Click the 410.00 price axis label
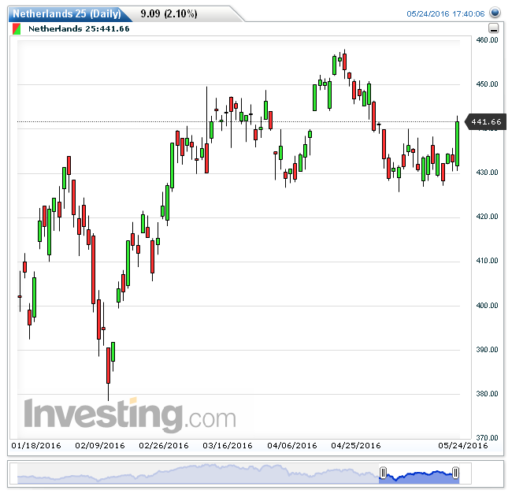512x494 pixels. [487, 261]
